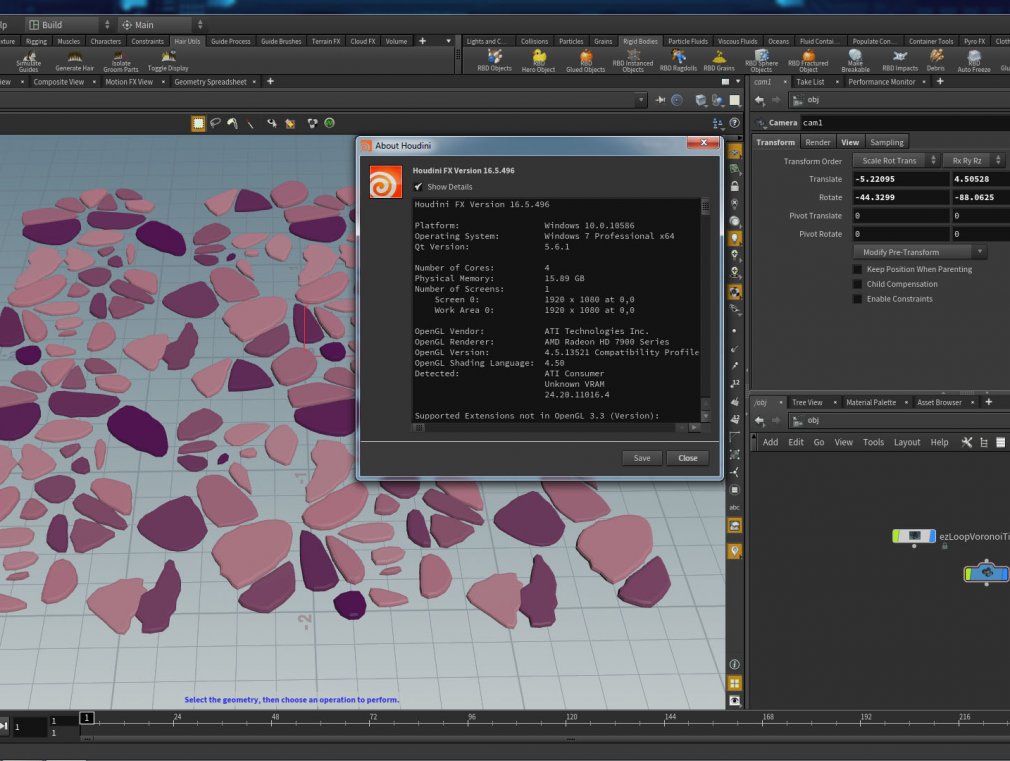Open the Particle Fluids shelf tab
Image resolution: width=1010 pixels, height=761 pixels.
pyautogui.click(x=687, y=41)
